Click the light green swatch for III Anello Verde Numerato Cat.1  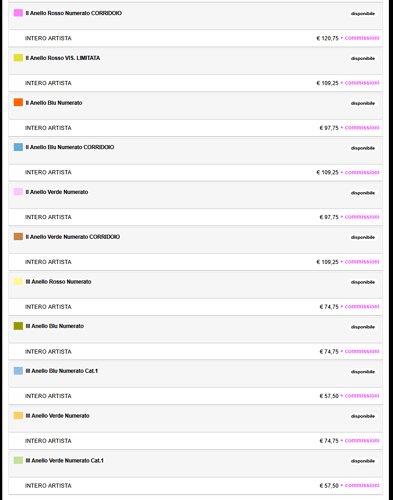pyautogui.click(x=18, y=460)
